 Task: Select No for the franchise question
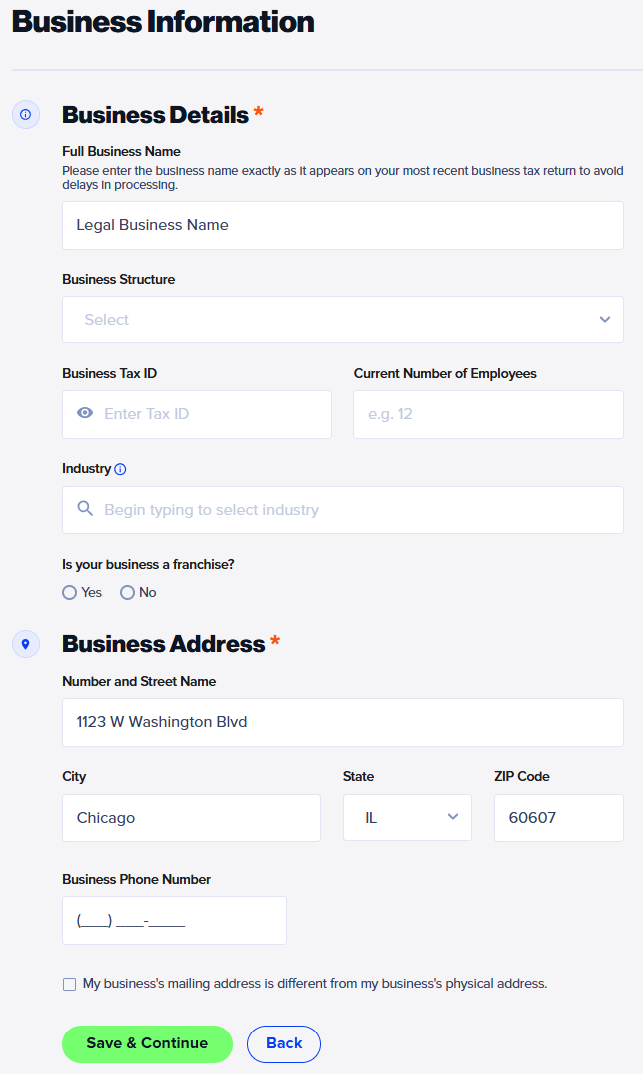(126, 592)
